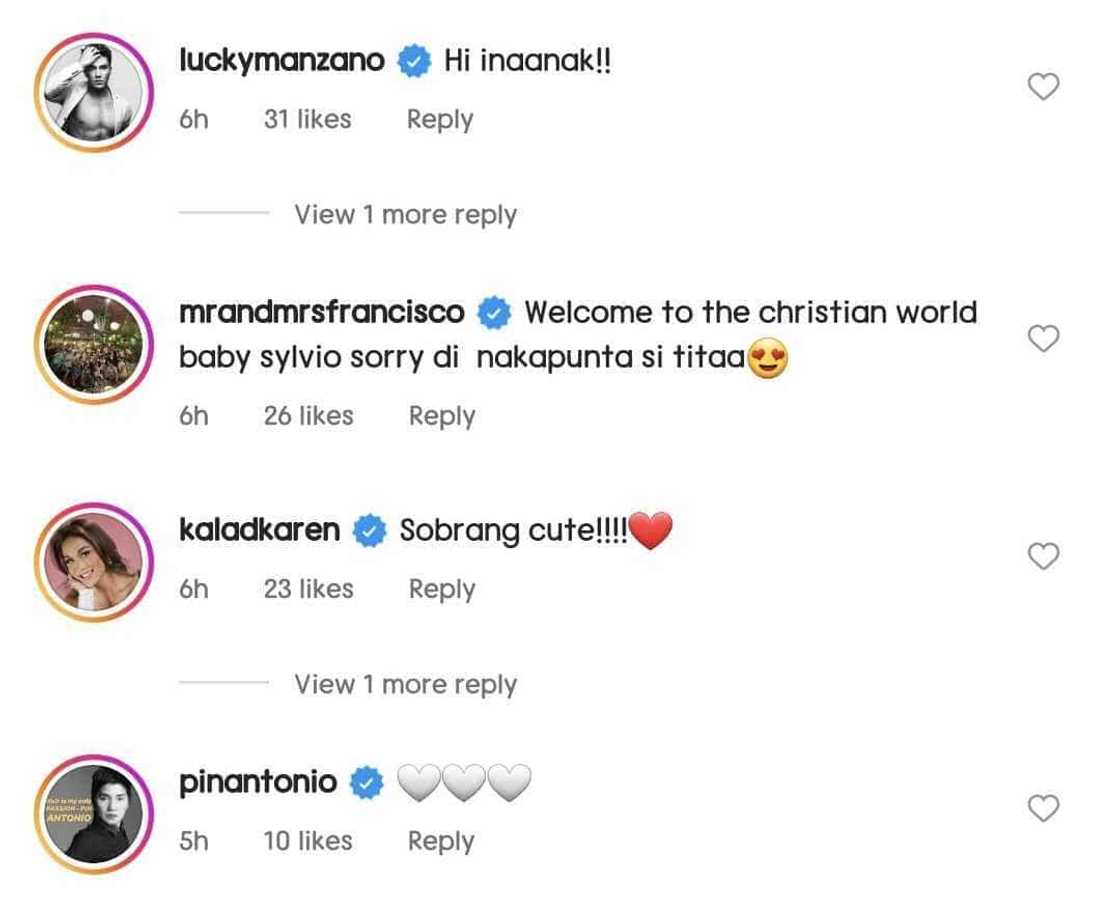View the 26 likes on mrandmrsfrancisco's comment
The height and width of the screenshot is (917, 1120).
coord(308,416)
